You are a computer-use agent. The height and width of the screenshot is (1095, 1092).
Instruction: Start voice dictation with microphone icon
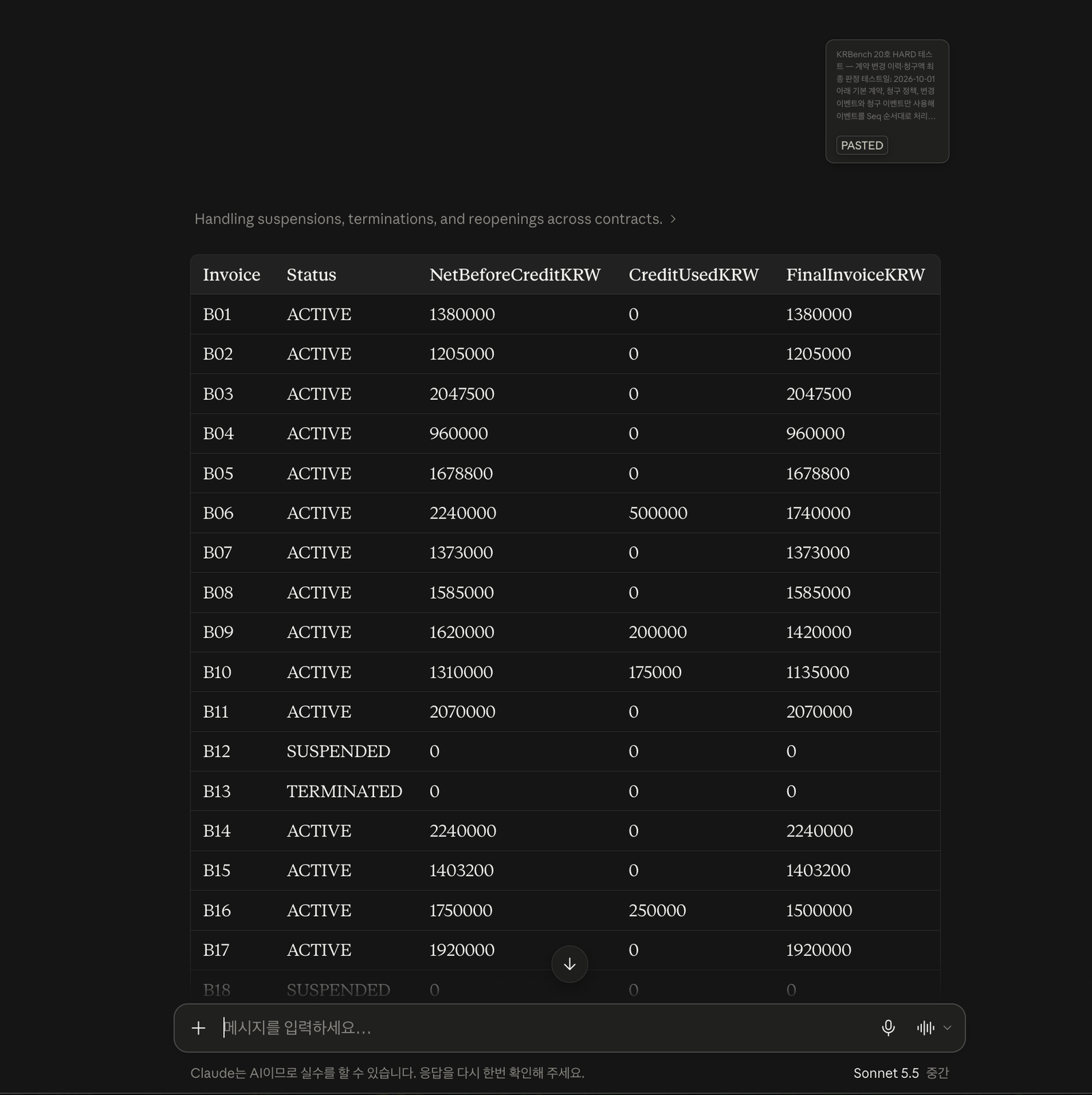click(888, 1028)
